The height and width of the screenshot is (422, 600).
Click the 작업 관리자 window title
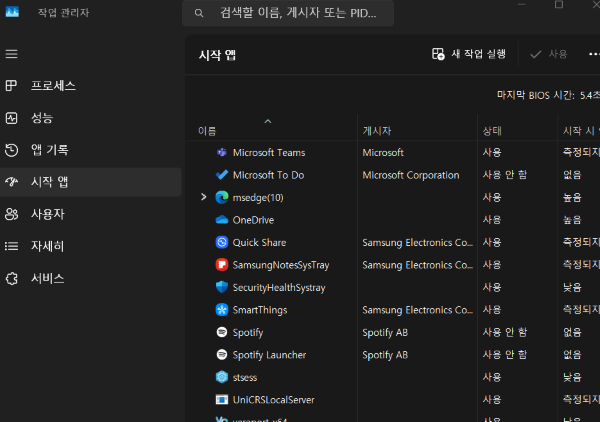coord(64,13)
